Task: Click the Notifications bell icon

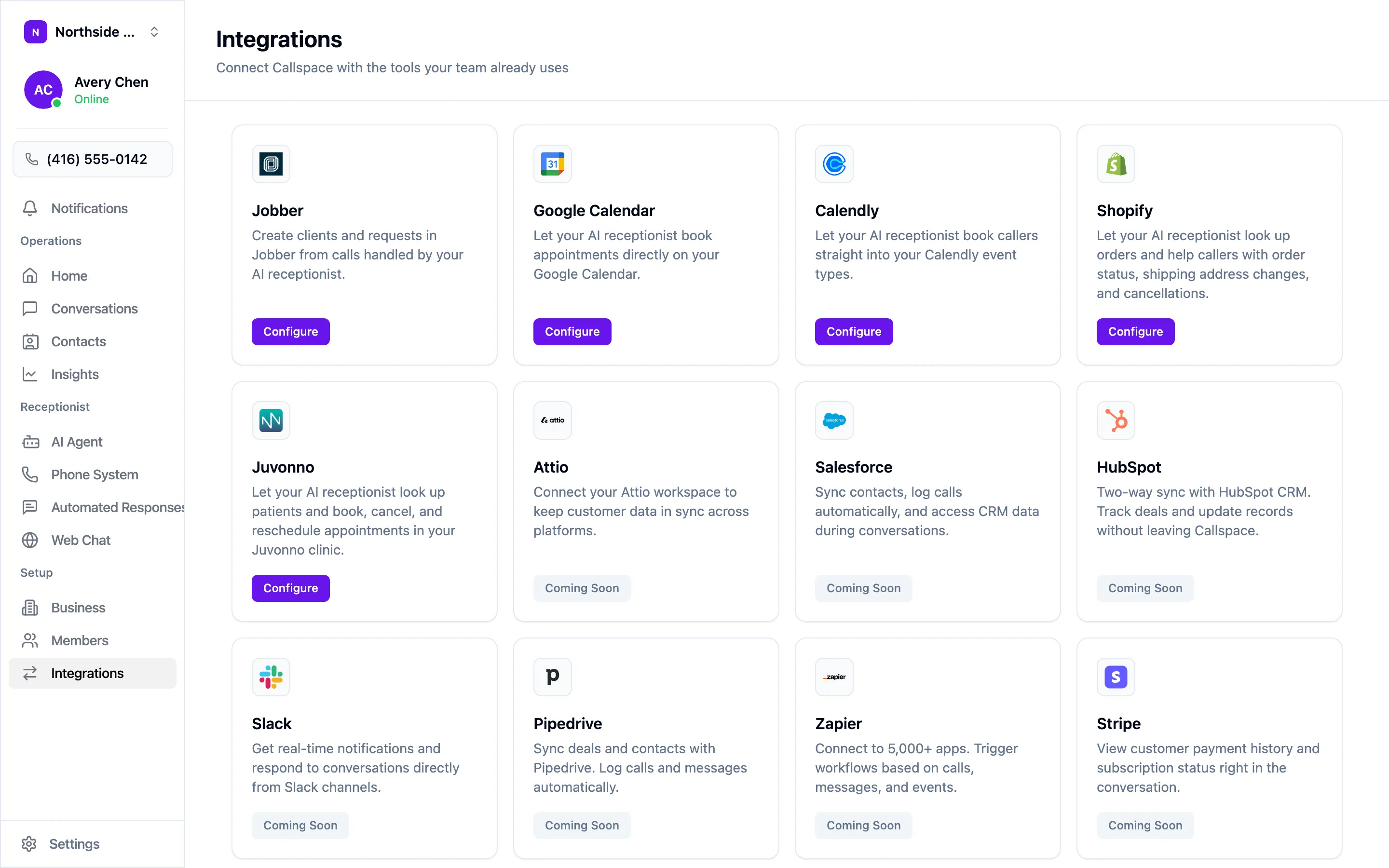Action: (x=30, y=208)
